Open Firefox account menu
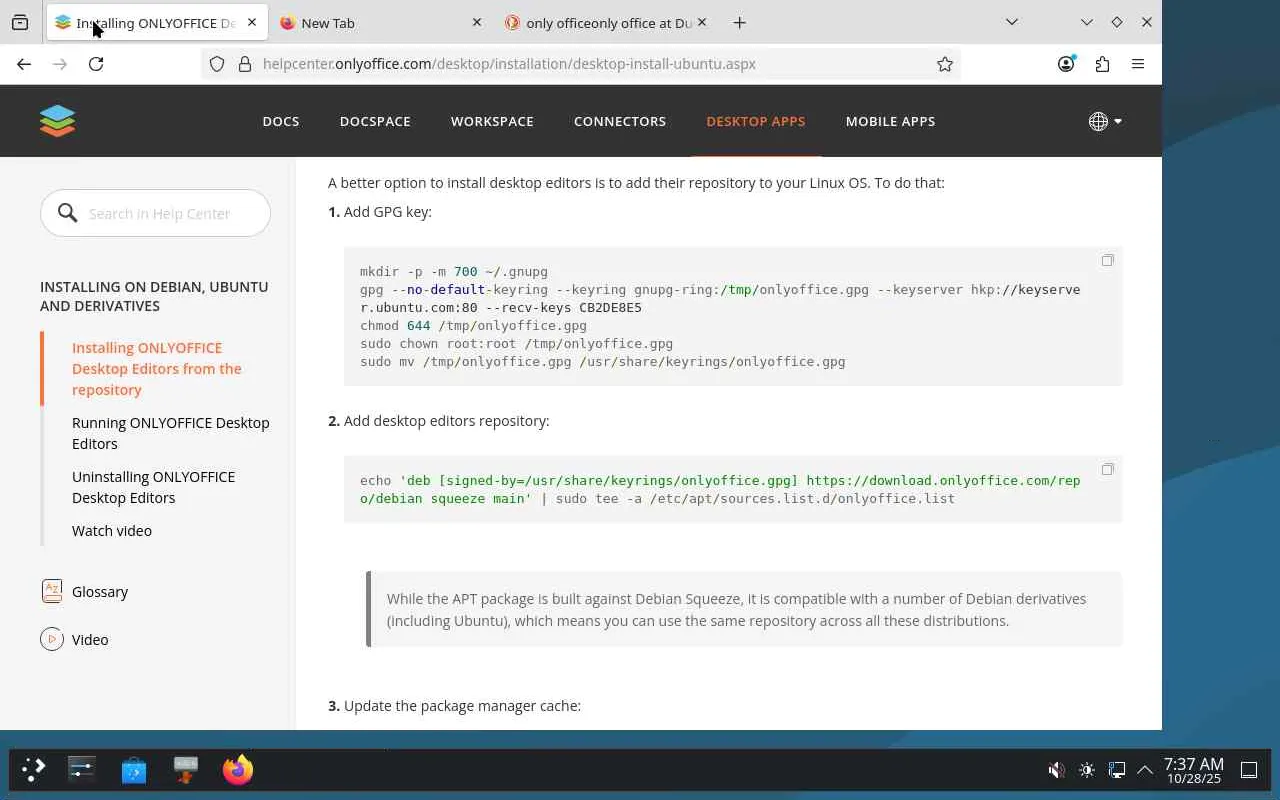The height and width of the screenshot is (800, 1280). 1066,64
